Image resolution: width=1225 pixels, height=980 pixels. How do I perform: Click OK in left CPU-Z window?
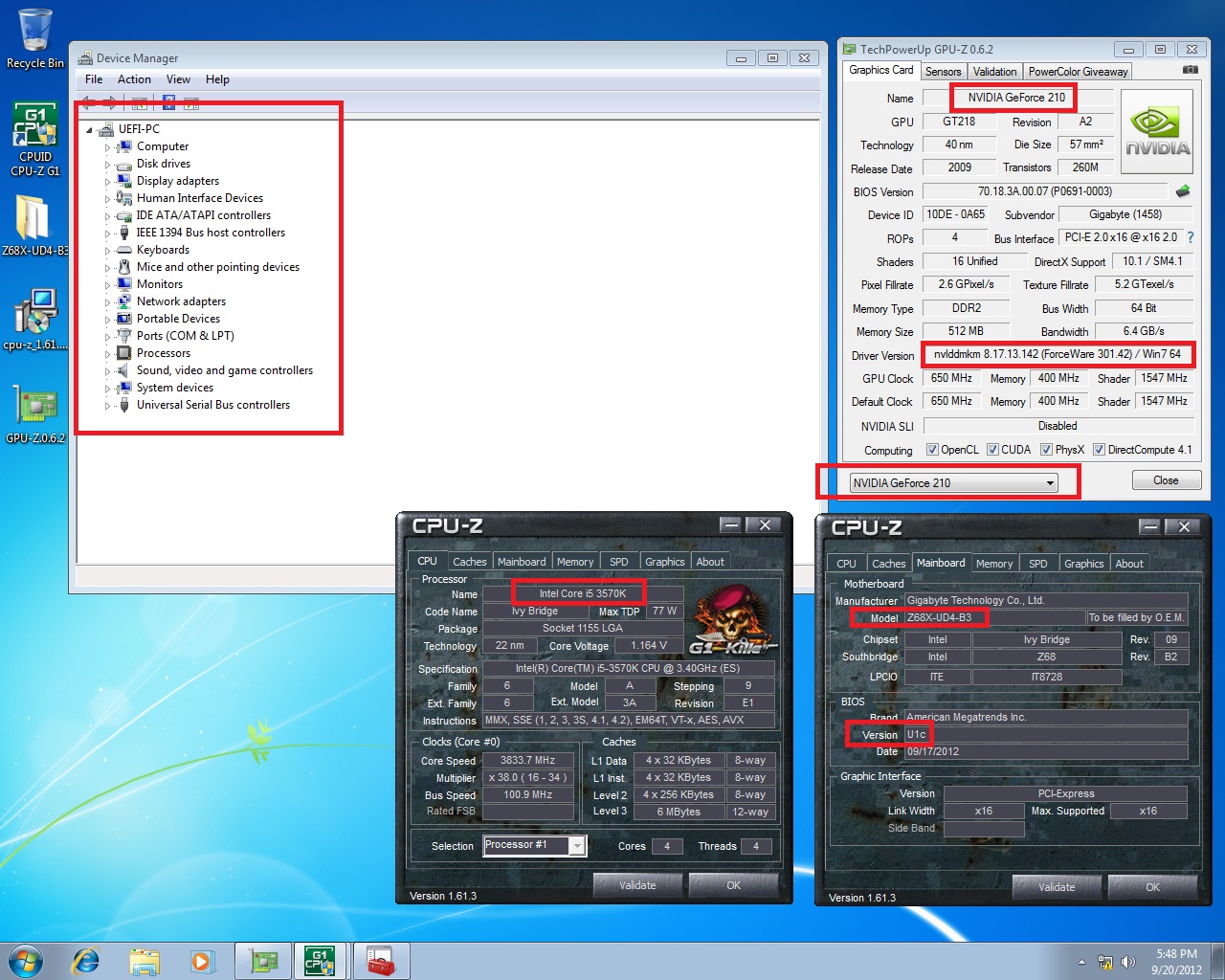coord(733,885)
